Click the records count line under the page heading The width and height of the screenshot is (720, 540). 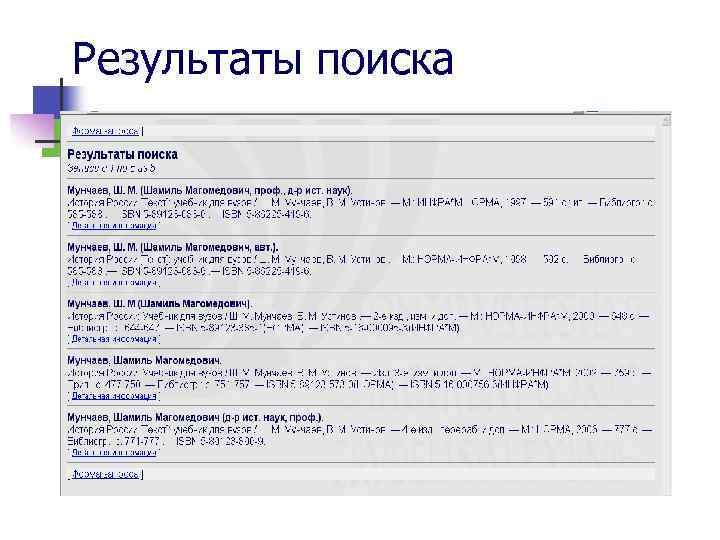pyautogui.click(x=112, y=168)
